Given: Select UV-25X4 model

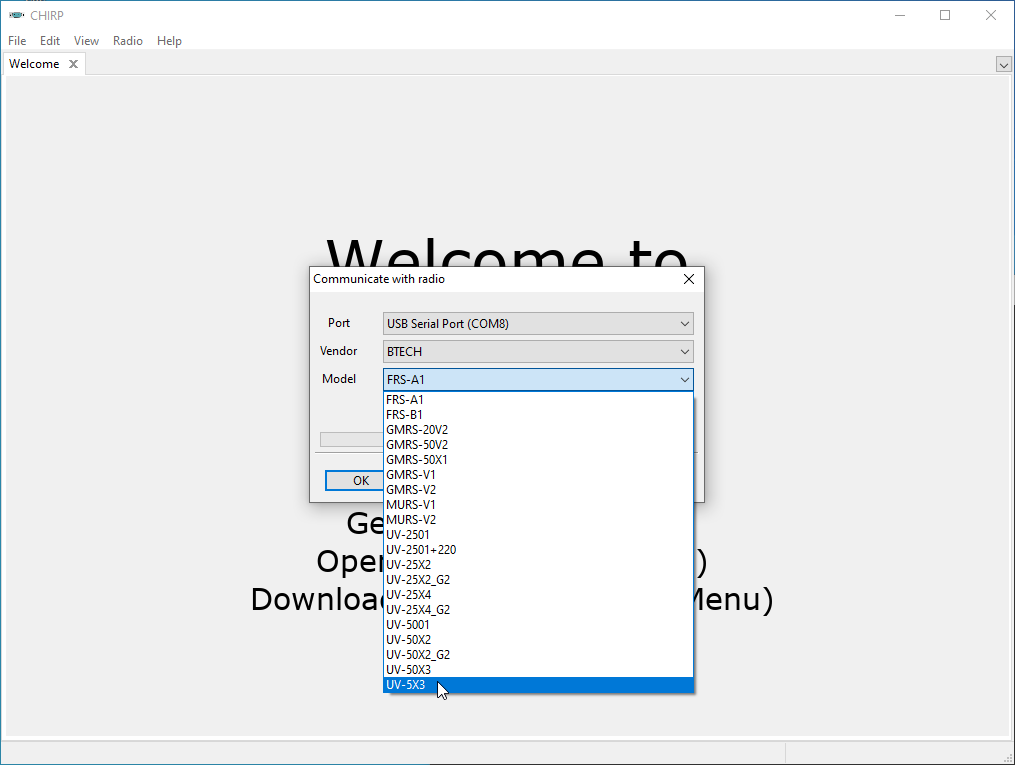Looking at the screenshot, I should [539, 595].
